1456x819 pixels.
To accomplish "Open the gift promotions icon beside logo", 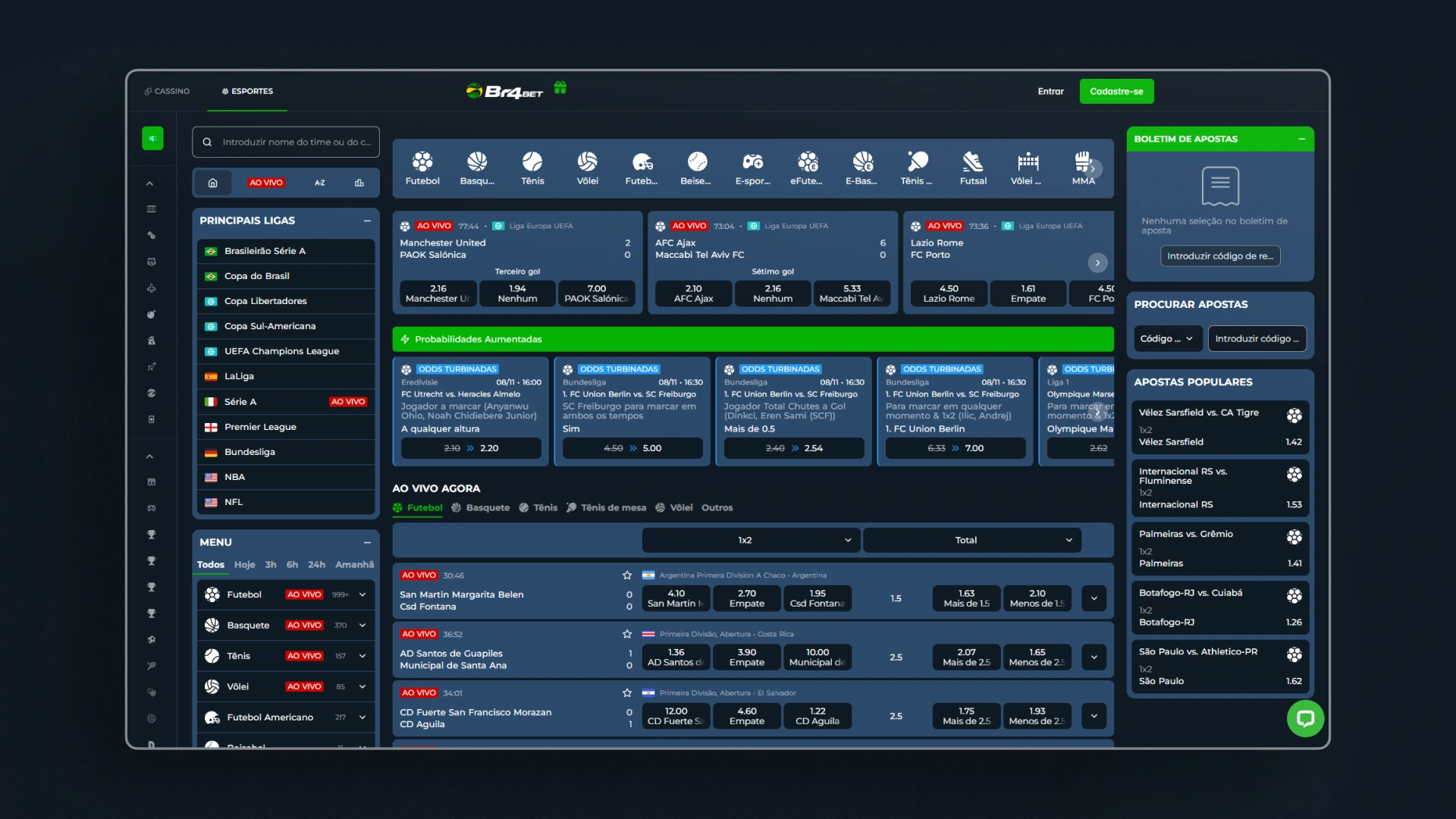I will tap(560, 88).
